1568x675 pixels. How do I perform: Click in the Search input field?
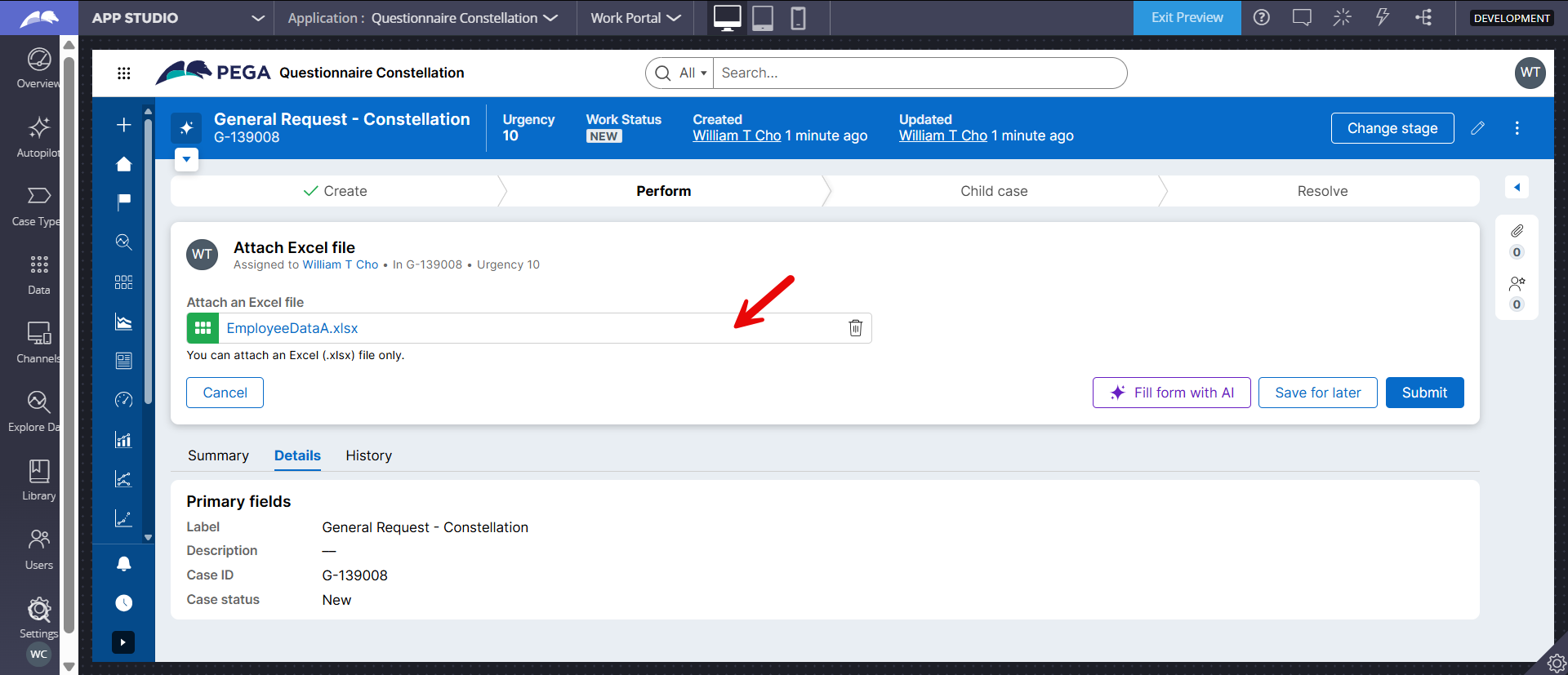click(x=920, y=73)
